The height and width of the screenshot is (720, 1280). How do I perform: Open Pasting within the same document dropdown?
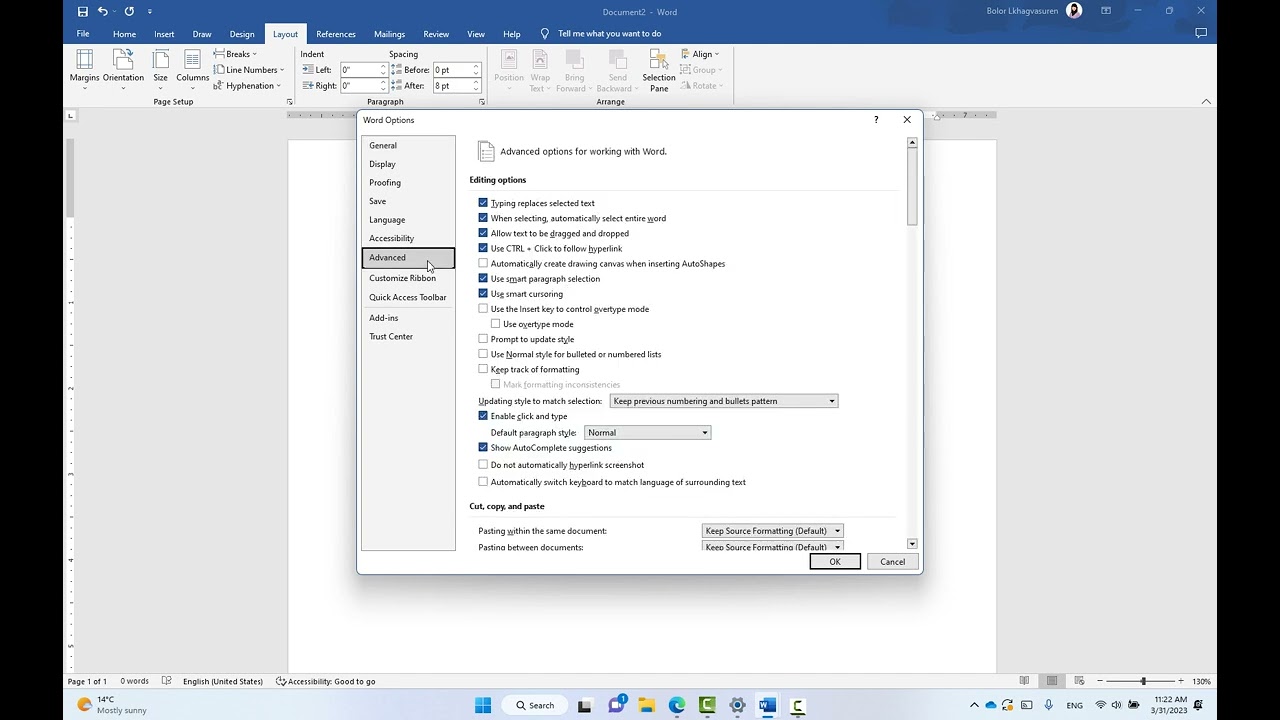coord(773,531)
